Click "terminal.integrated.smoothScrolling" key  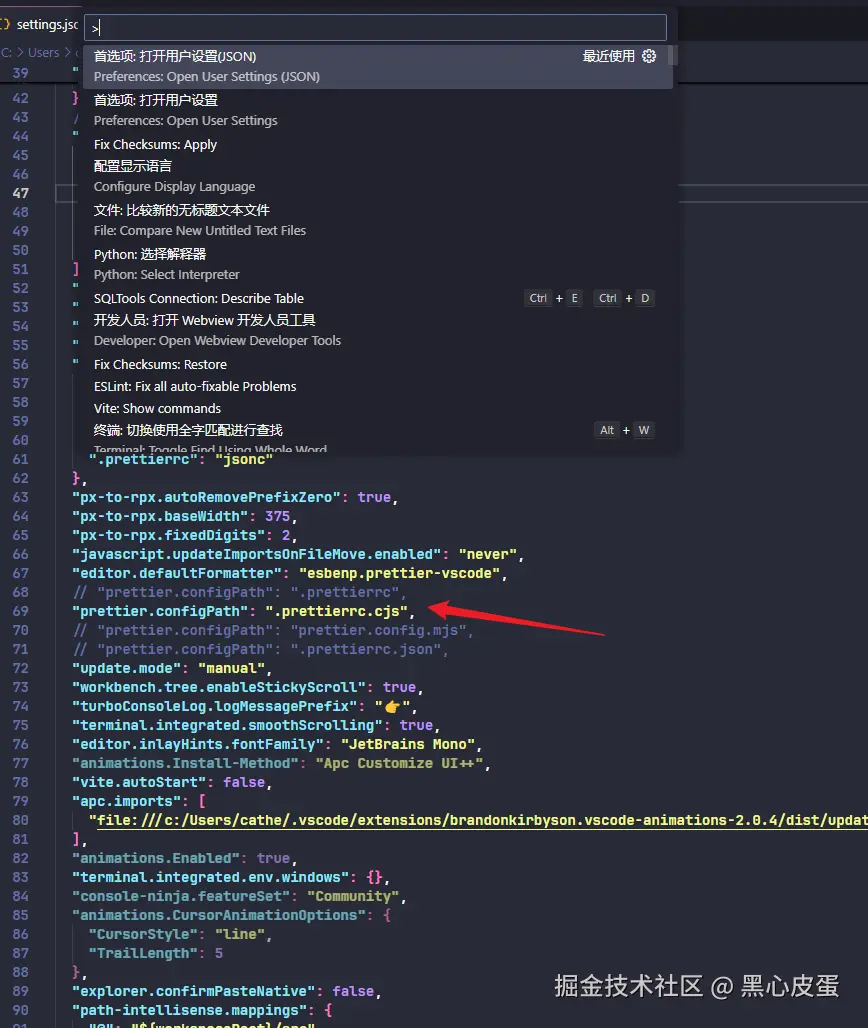click(227, 725)
